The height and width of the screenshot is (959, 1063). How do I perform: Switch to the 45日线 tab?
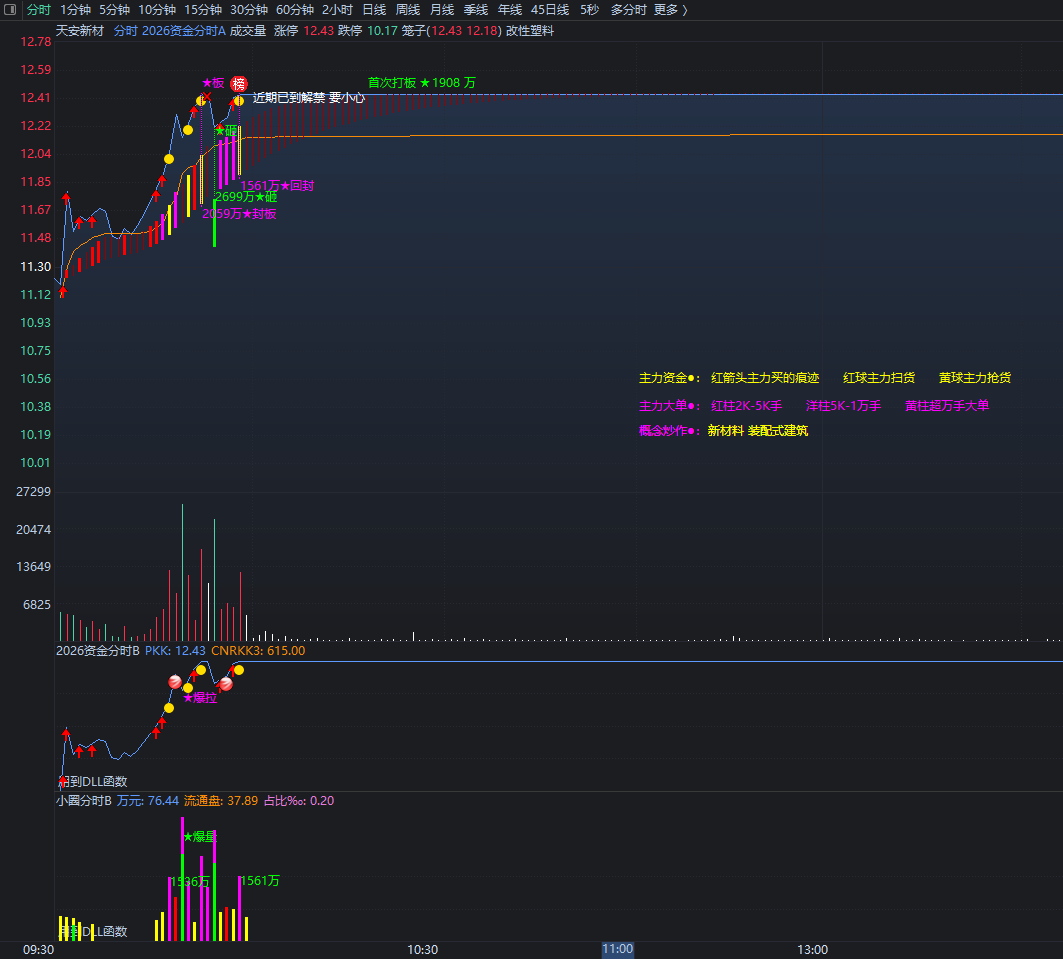[x=550, y=9]
